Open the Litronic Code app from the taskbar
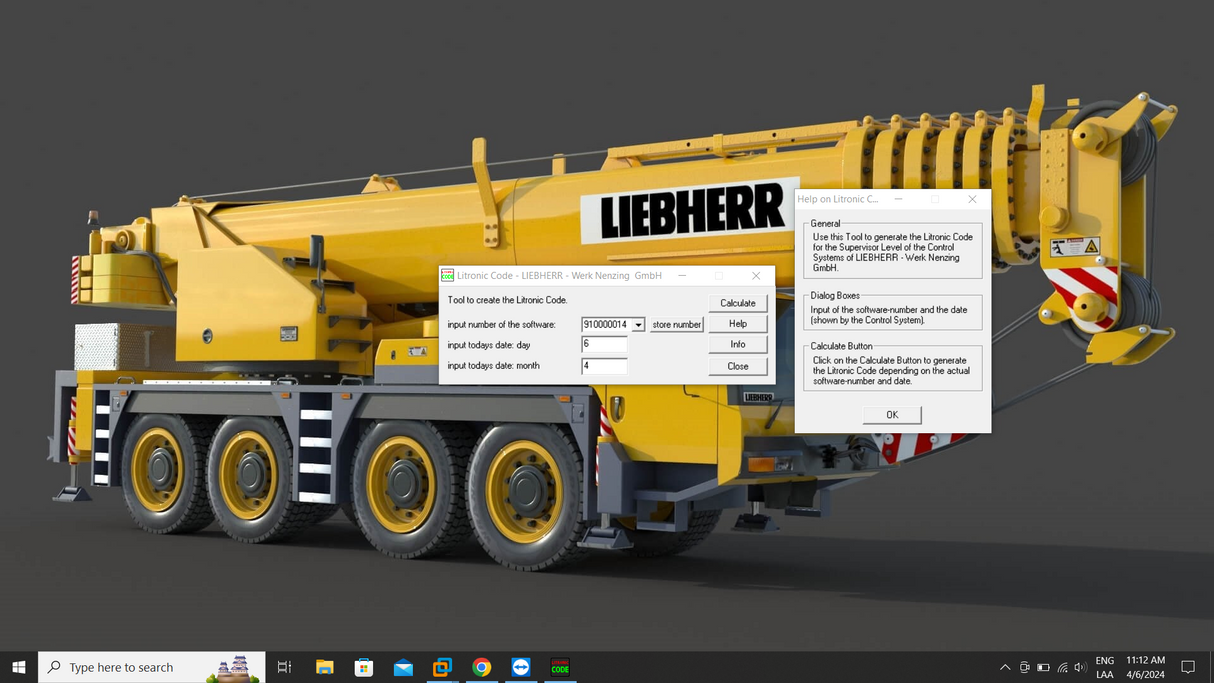The image size is (1214, 683). [x=559, y=667]
